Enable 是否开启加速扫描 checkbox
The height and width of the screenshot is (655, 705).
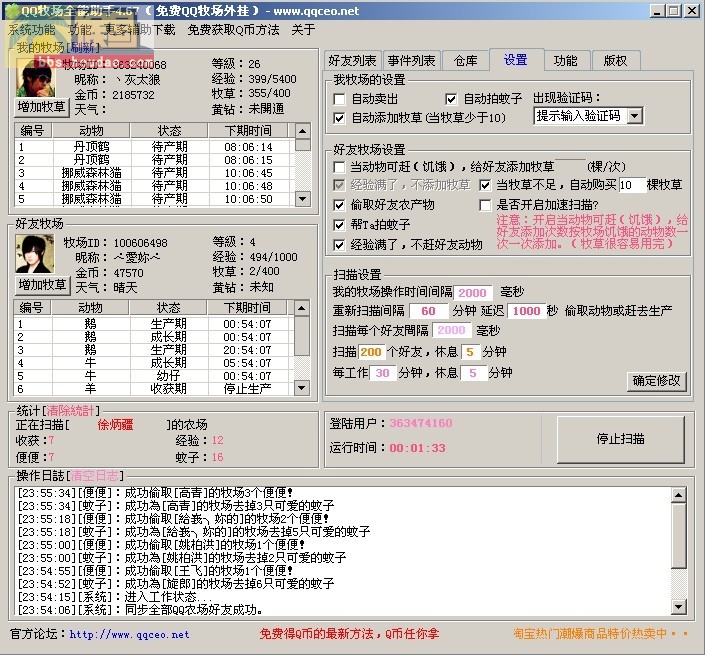coord(485,205)
